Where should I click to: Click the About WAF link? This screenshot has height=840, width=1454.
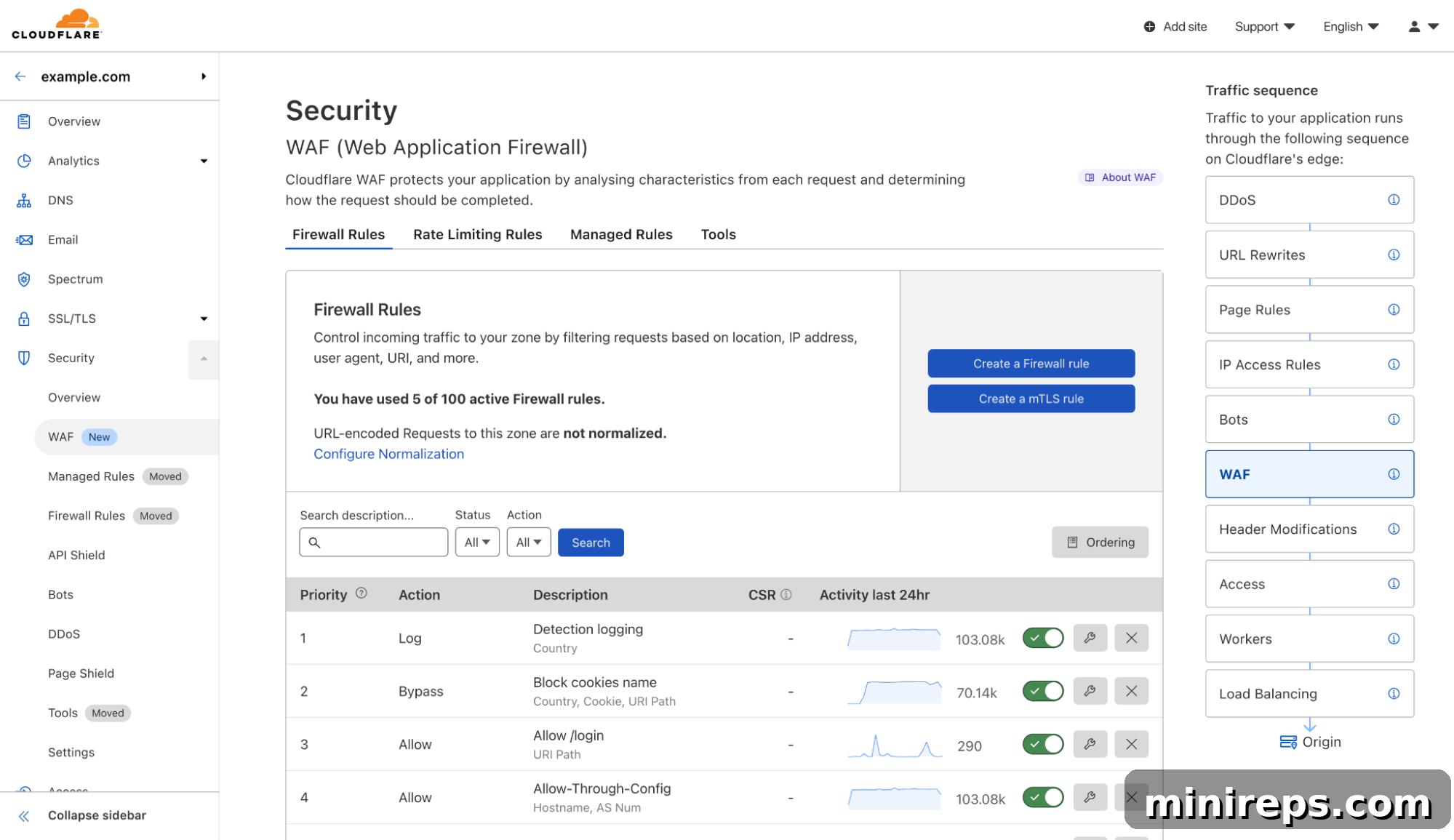point(1120,177)
